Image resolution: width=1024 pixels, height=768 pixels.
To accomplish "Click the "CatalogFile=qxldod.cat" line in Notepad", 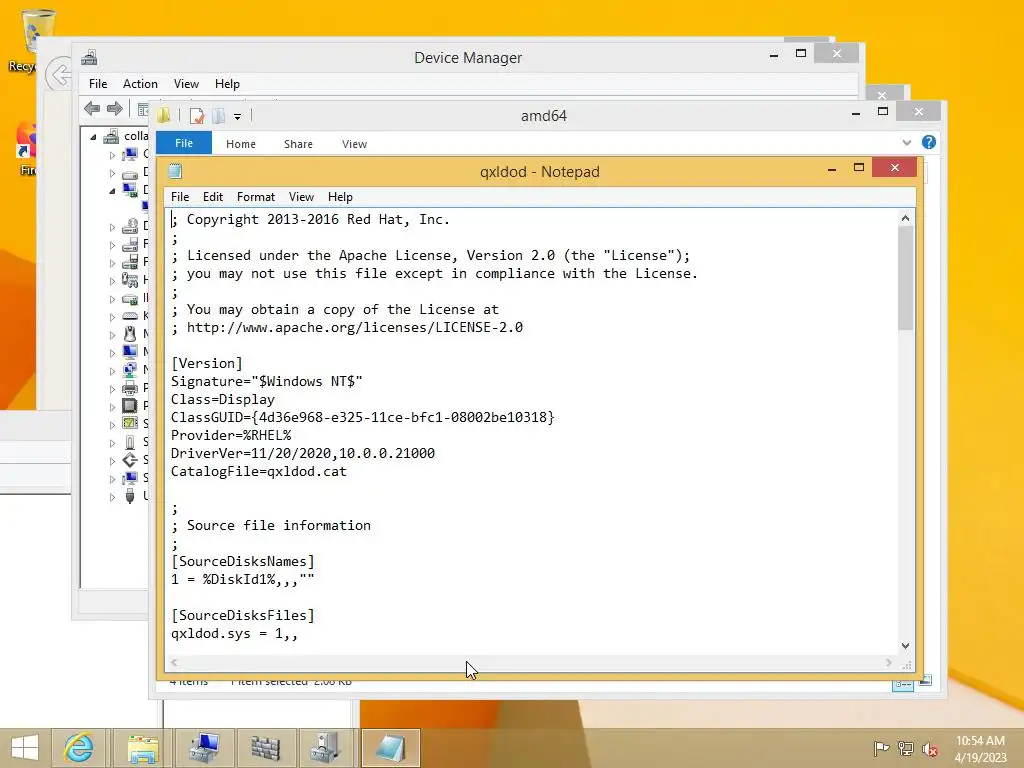I will (259, 472).
